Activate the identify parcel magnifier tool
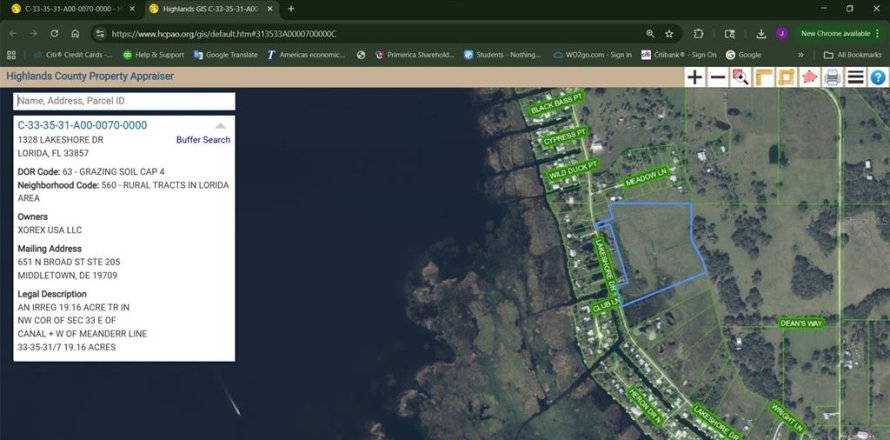 click(x=740, y=77)
